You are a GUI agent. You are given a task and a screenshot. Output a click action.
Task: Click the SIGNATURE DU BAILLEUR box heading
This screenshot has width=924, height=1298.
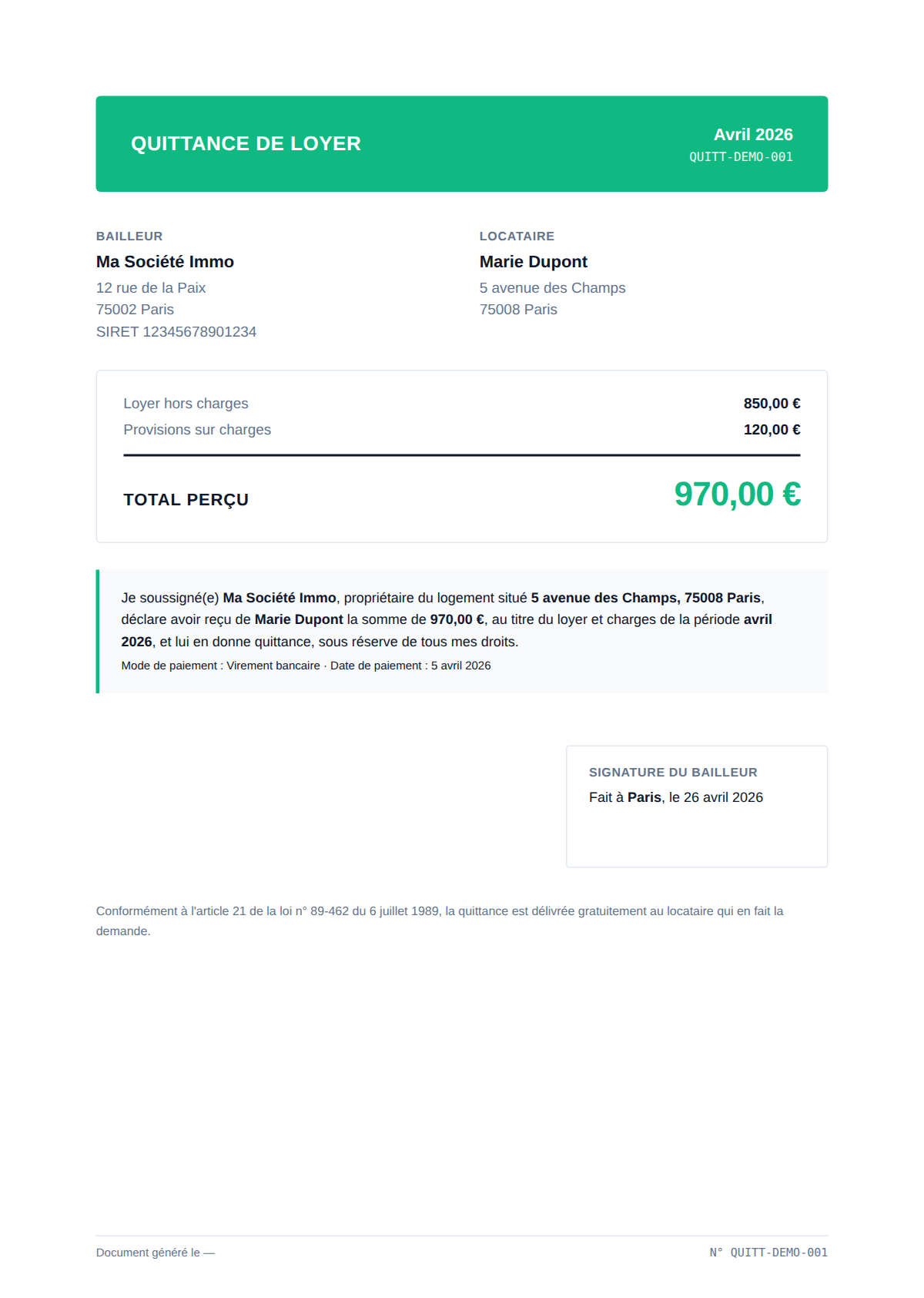(x=673, y=773)
